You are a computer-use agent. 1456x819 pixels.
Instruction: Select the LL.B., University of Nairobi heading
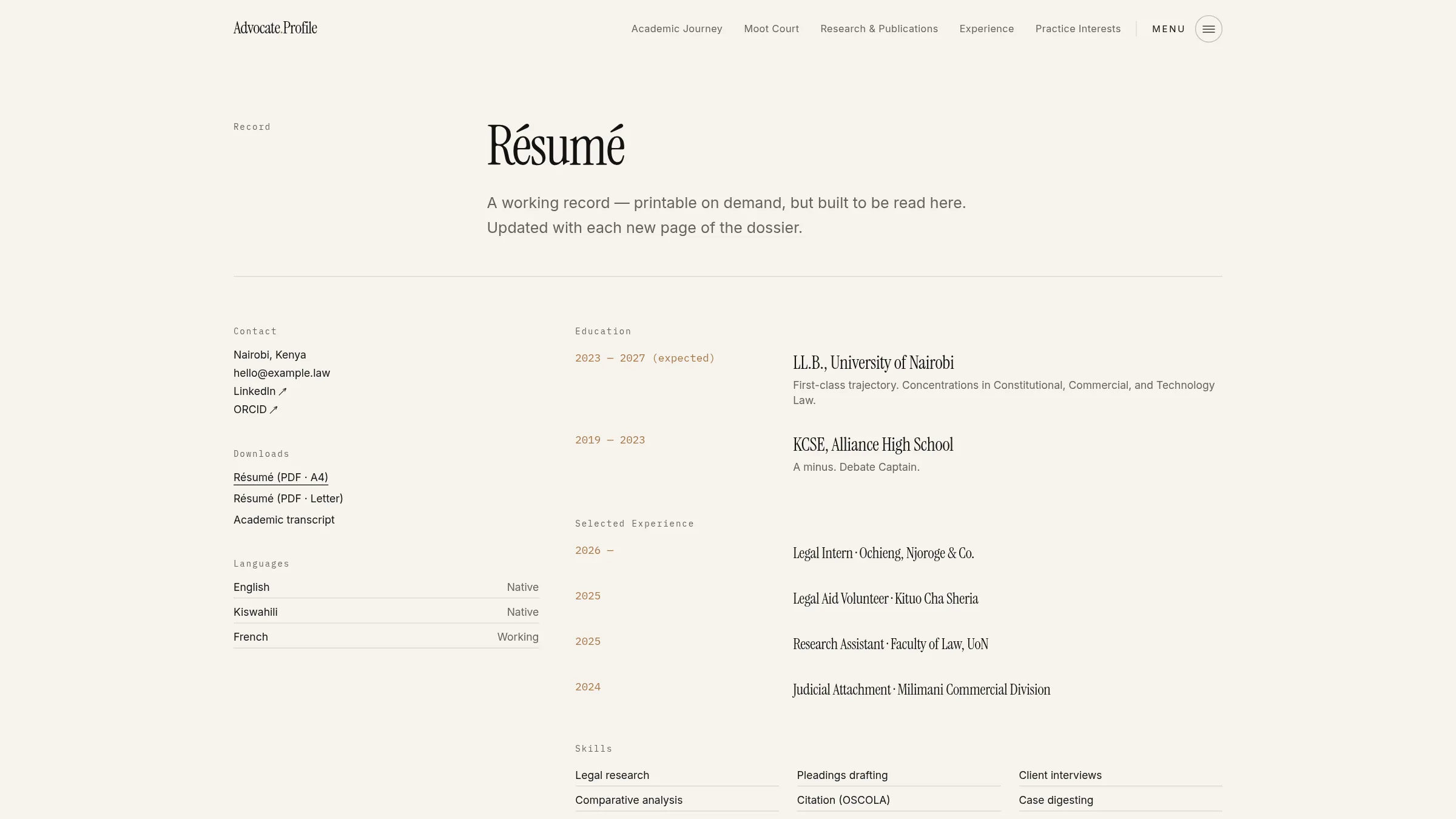click(x=873, y=363)
